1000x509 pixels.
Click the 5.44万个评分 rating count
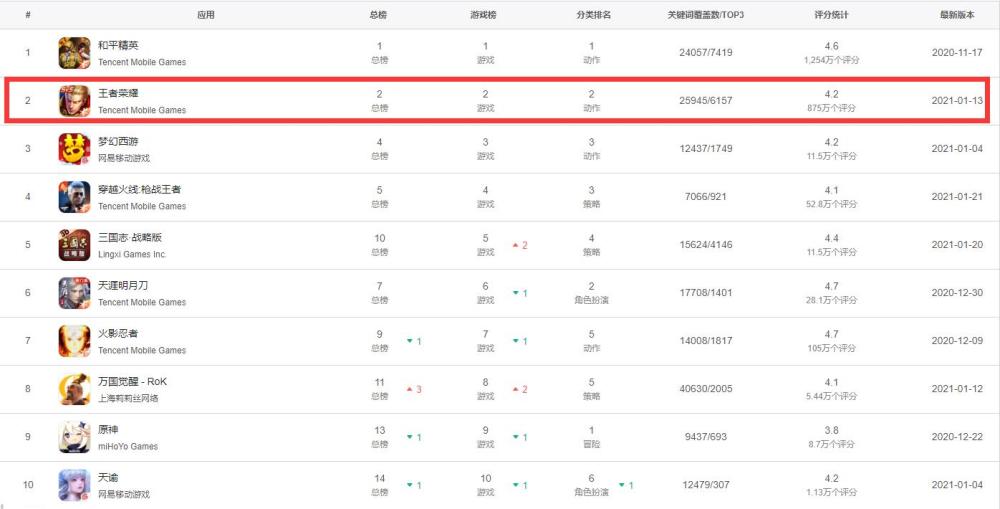pyautogui.click(x=831, y=397)
